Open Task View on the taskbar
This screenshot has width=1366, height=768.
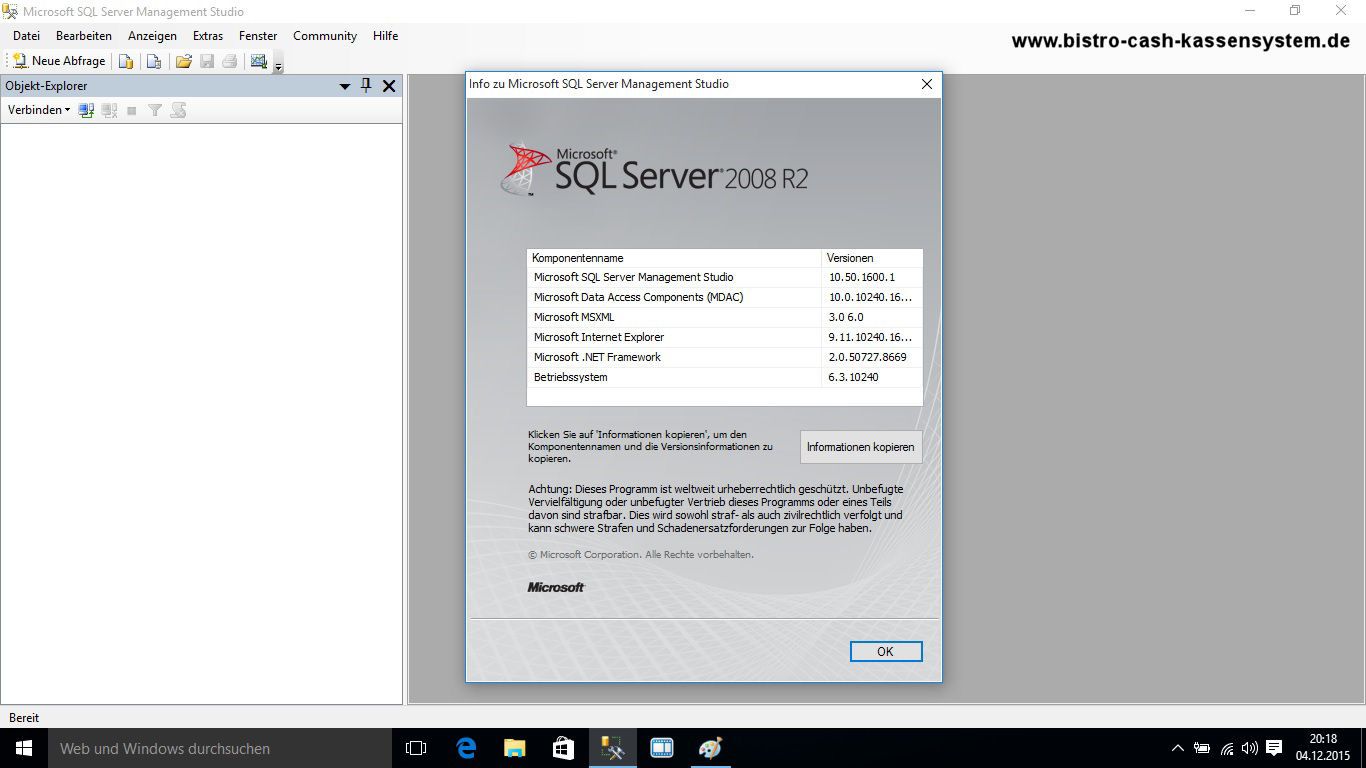coord(416,748)
